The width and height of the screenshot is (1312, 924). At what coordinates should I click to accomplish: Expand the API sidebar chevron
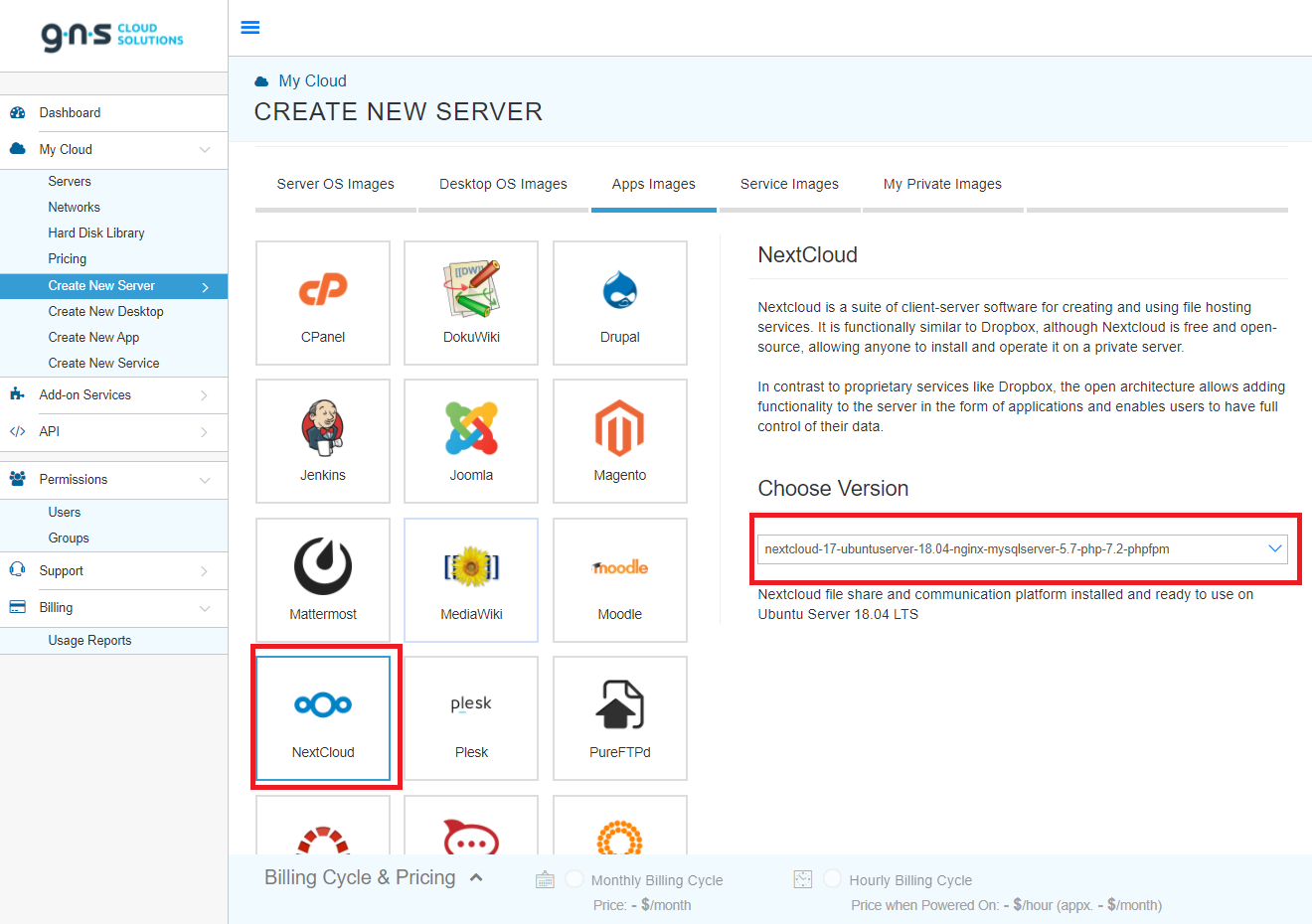click(x=205, y=432)
